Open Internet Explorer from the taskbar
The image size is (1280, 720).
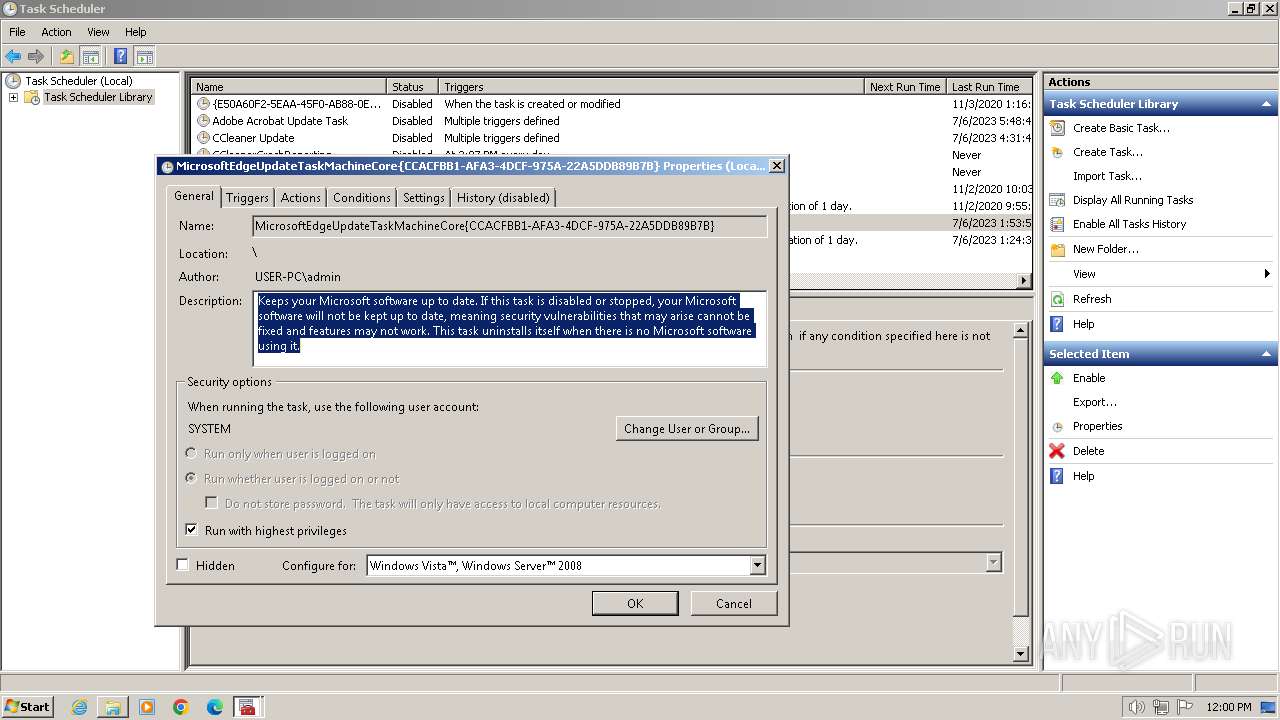pos(79,707)
